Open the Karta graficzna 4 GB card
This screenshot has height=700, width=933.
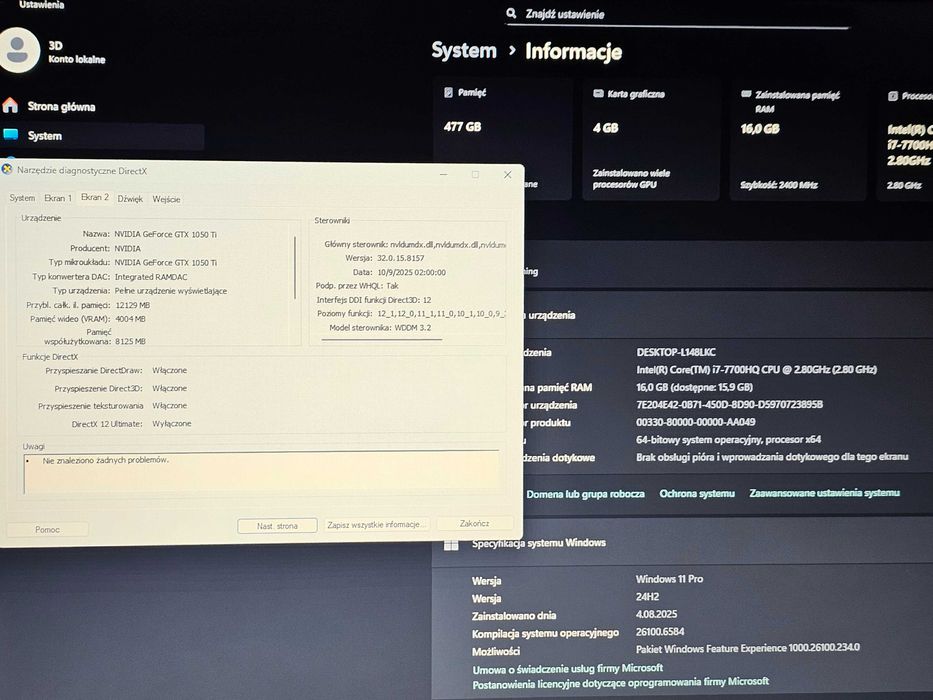(x=650, y=140)
